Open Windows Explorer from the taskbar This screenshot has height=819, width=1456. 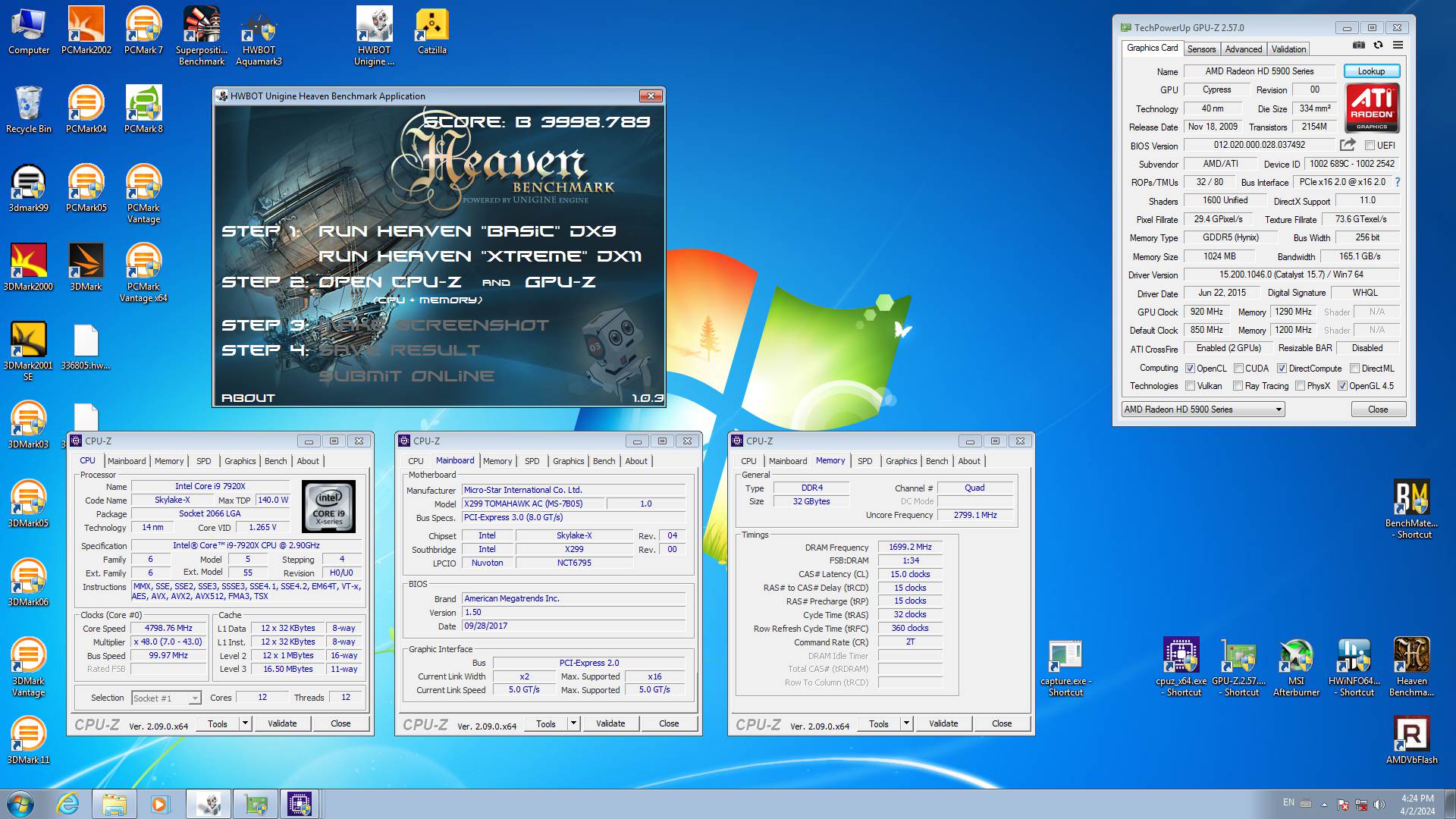(115, 804)
